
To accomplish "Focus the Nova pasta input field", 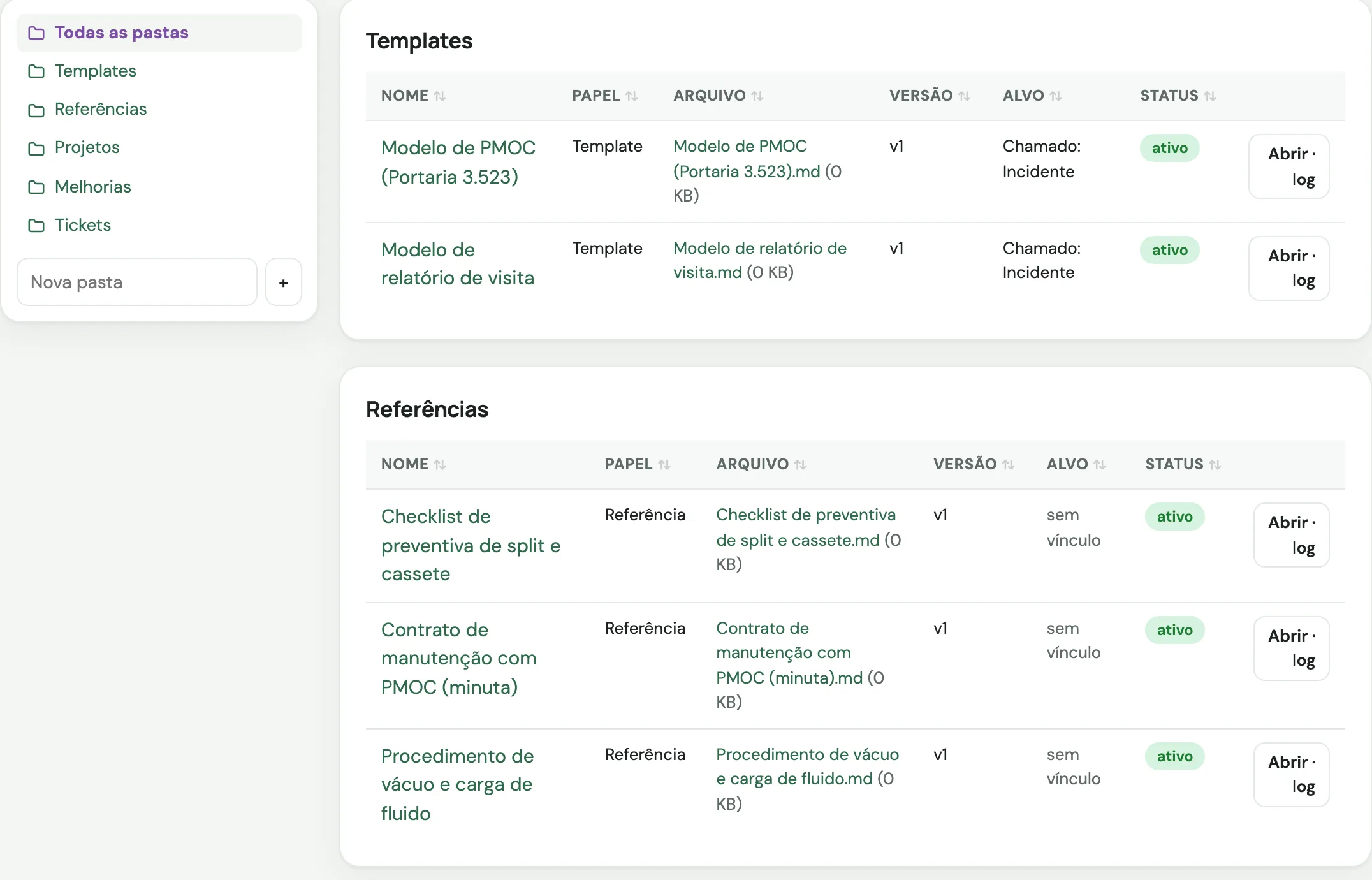I will 137,282.
